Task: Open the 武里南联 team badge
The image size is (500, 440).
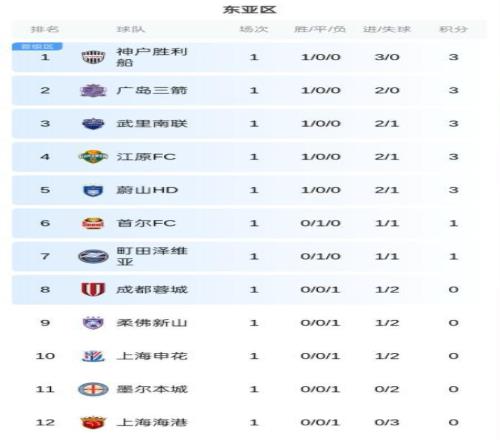Action: pos(93,124)
